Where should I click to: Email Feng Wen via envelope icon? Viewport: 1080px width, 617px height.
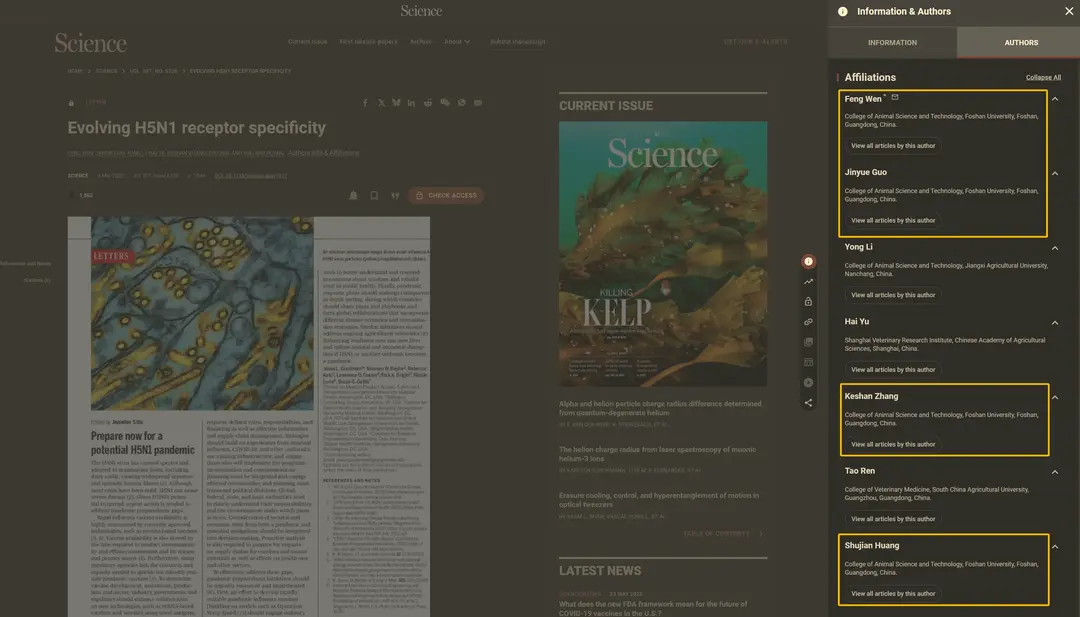tap(895, 98)
